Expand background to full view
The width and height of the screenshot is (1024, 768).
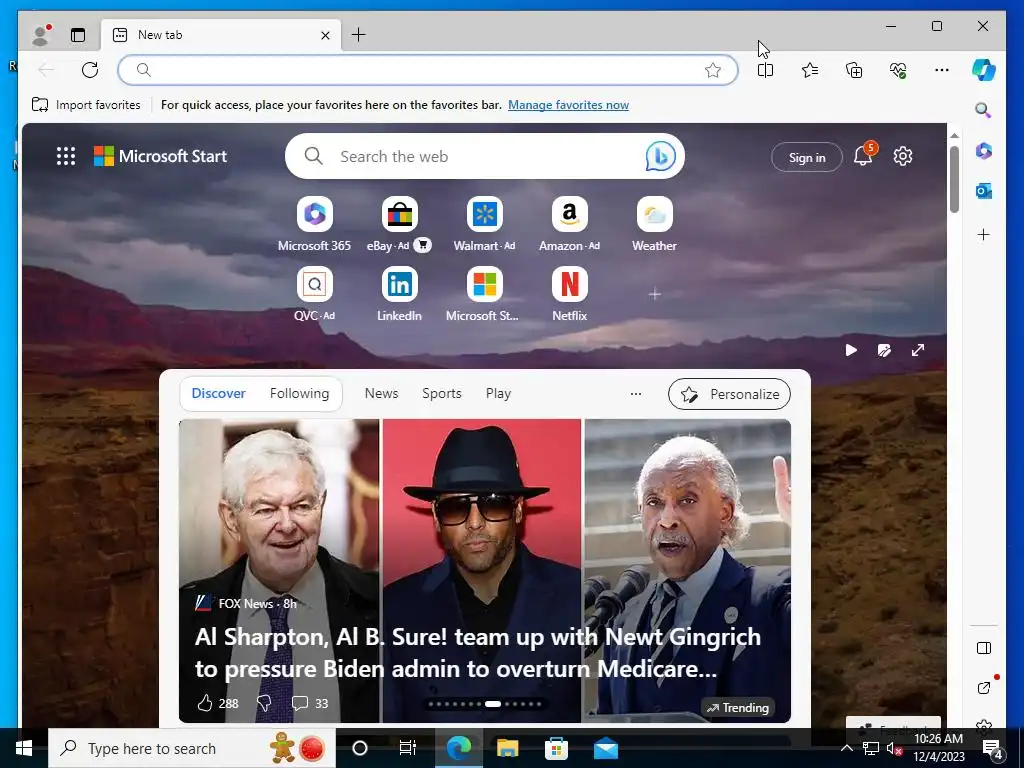[x=918, y=351]
